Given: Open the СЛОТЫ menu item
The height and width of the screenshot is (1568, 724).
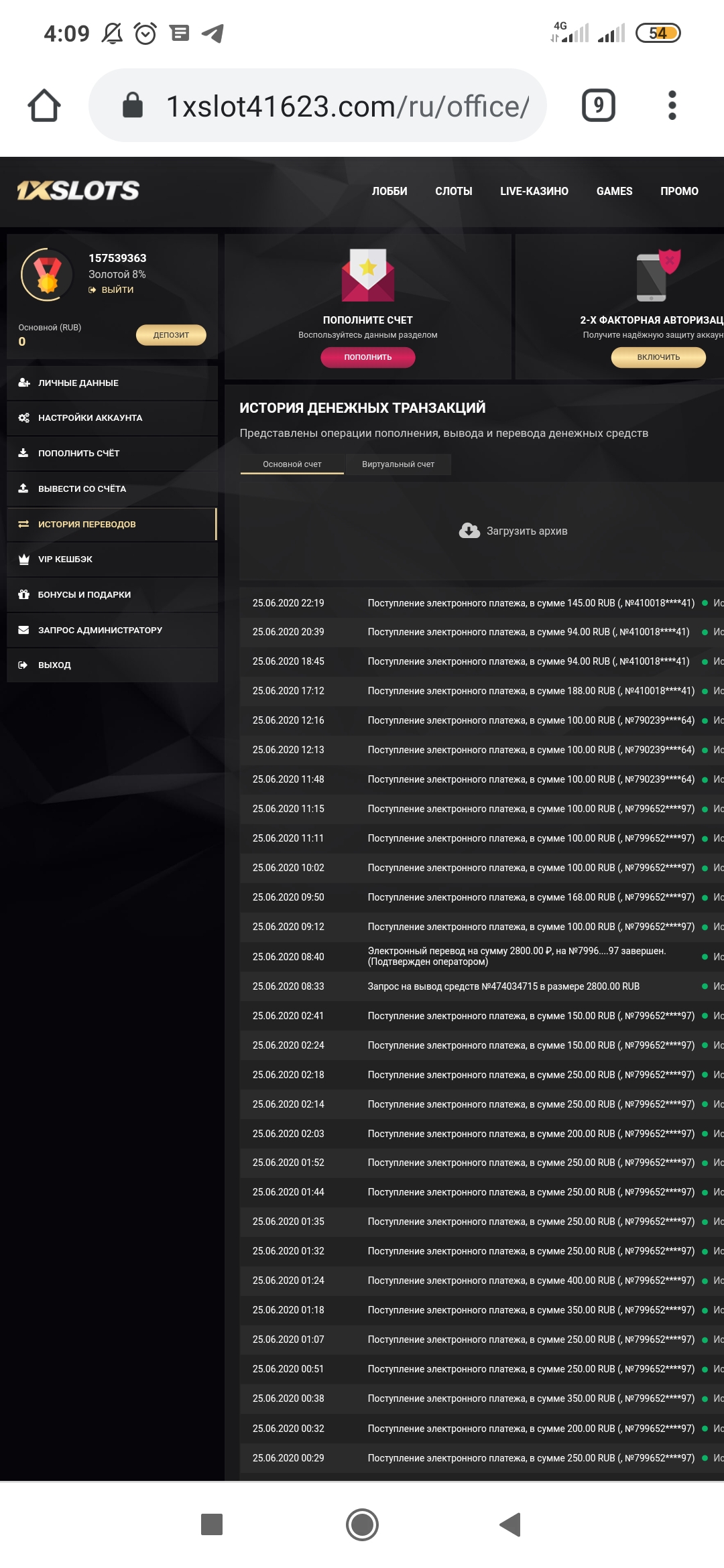Looking at the screenshot, I should (454, 192).
